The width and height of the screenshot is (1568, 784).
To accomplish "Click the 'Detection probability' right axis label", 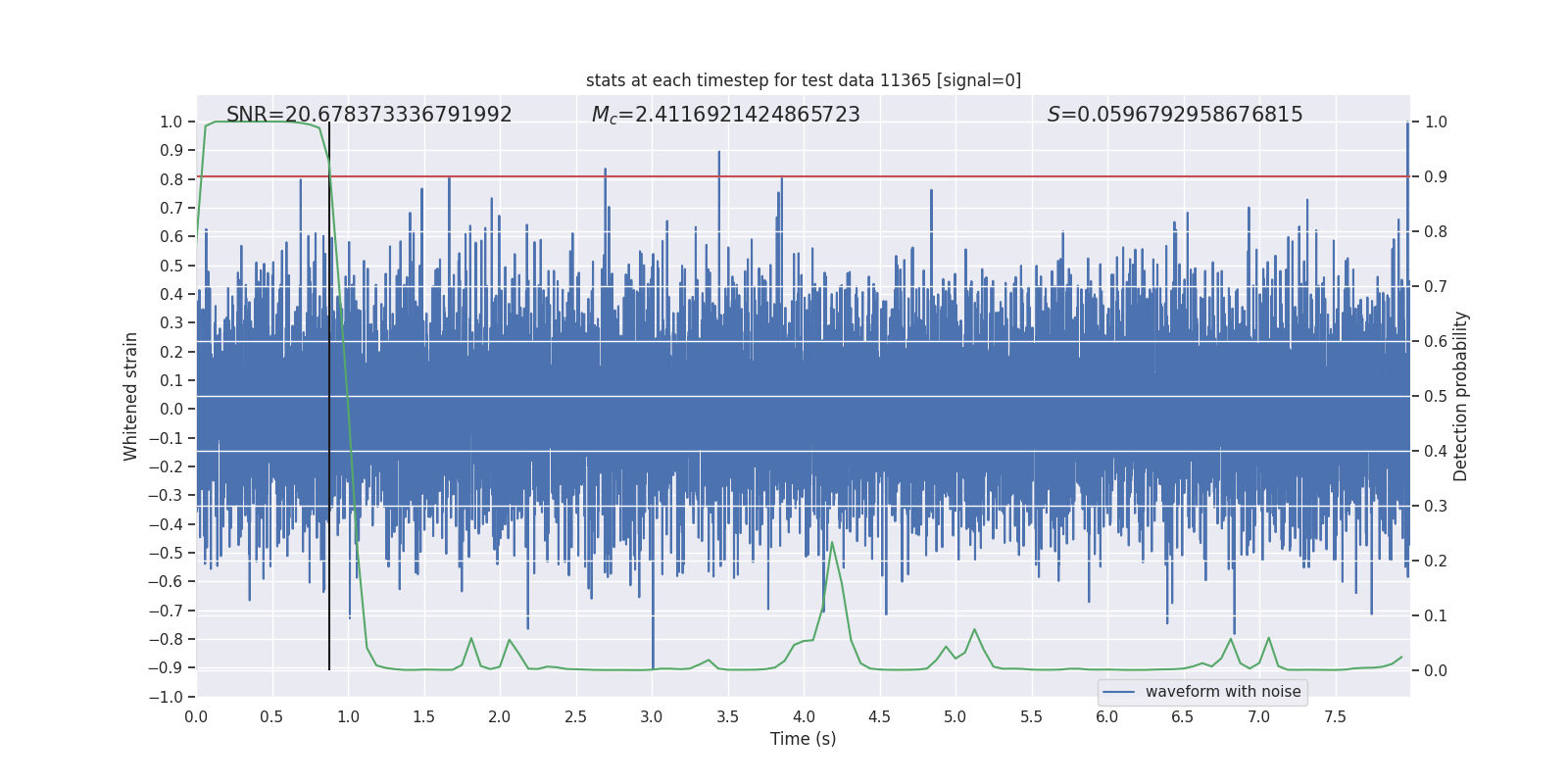I will tap(1460, 396).
